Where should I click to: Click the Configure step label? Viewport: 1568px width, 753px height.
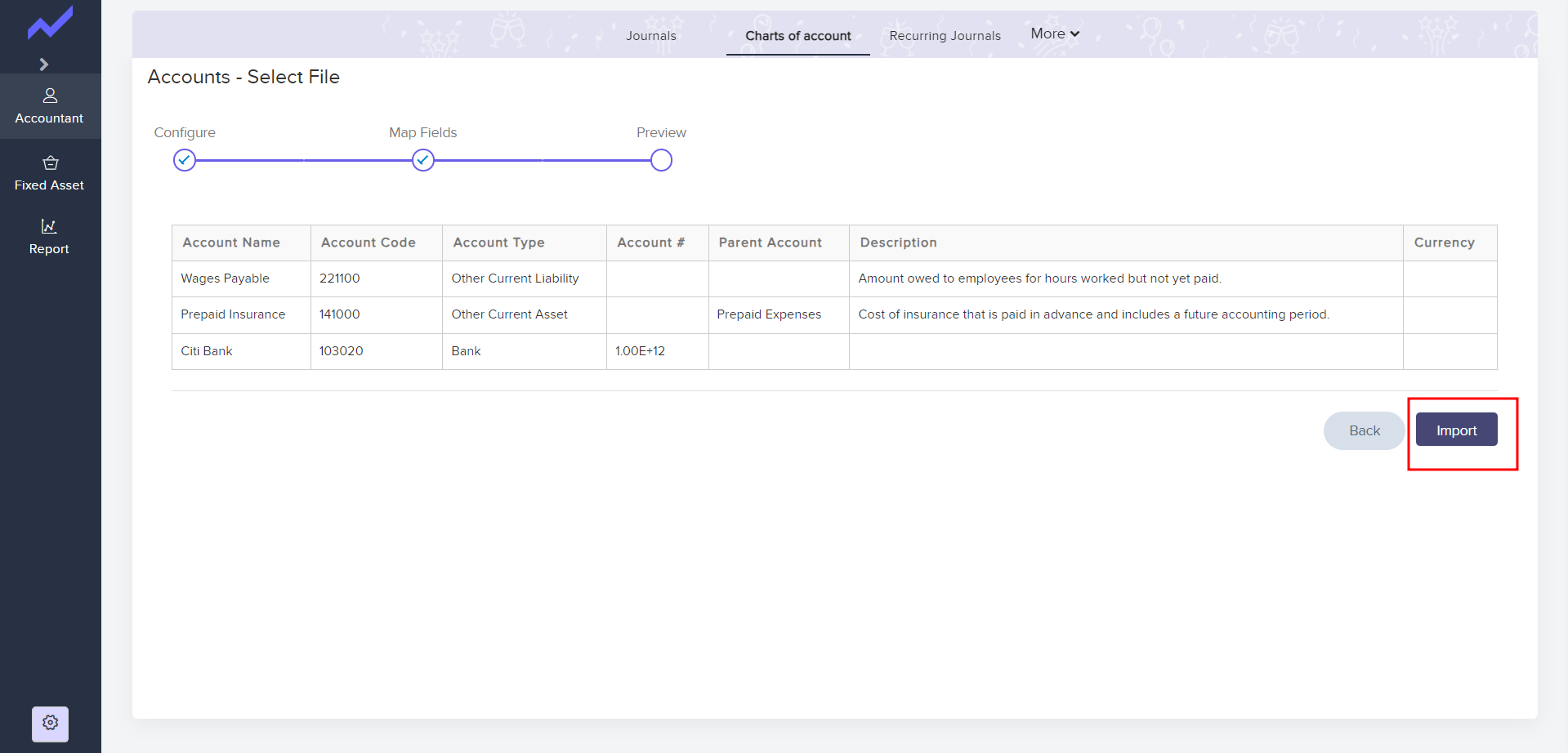coord(185,132)
